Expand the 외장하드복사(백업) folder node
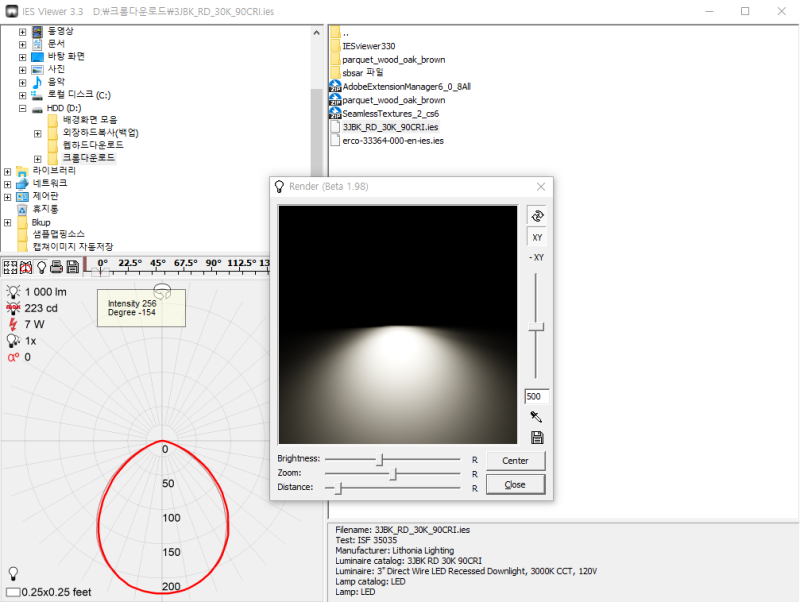800x602 pixels. (x=38, y=134)
